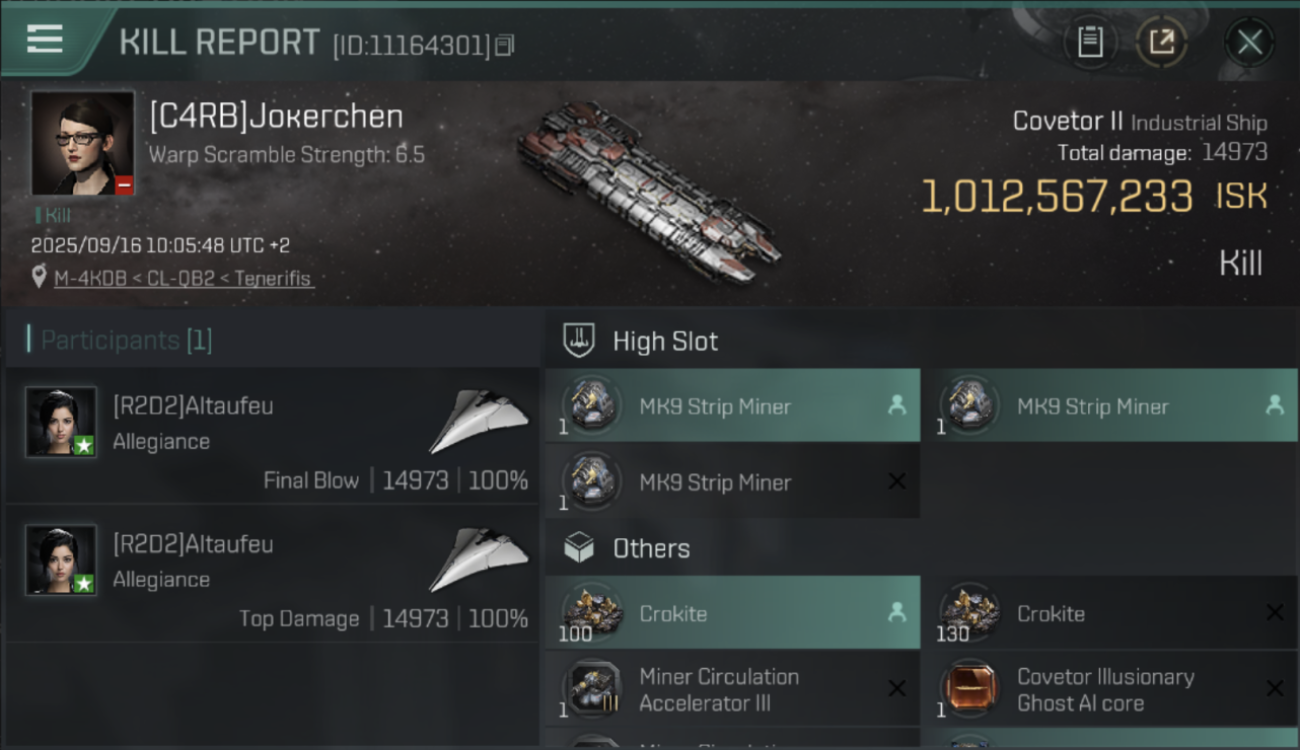1300x750 pixels.
Task: Open the Final Blow Altaufeu portrait
Action: tap(61, 422)
